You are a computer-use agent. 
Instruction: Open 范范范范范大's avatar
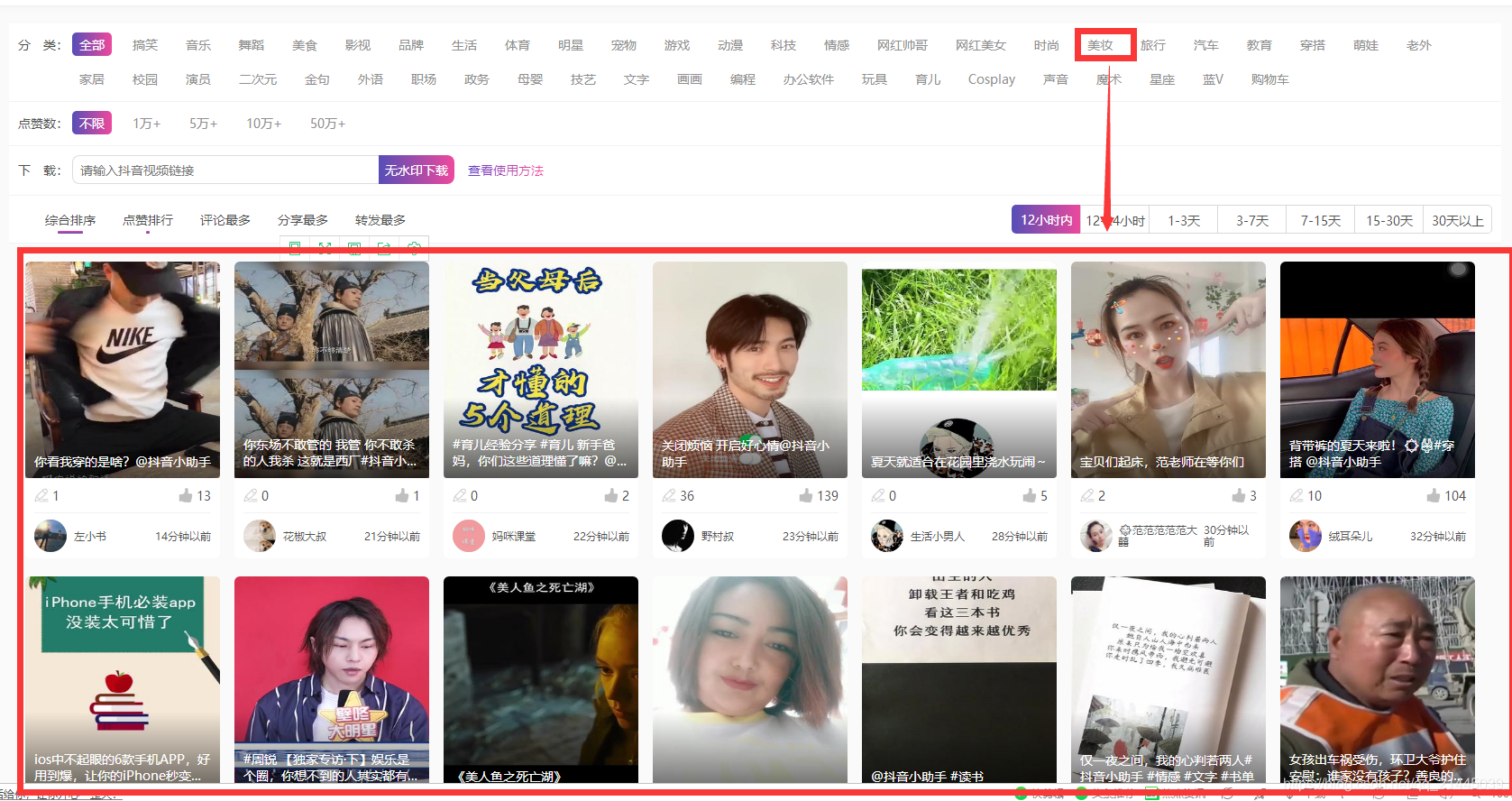(1096, 536)
